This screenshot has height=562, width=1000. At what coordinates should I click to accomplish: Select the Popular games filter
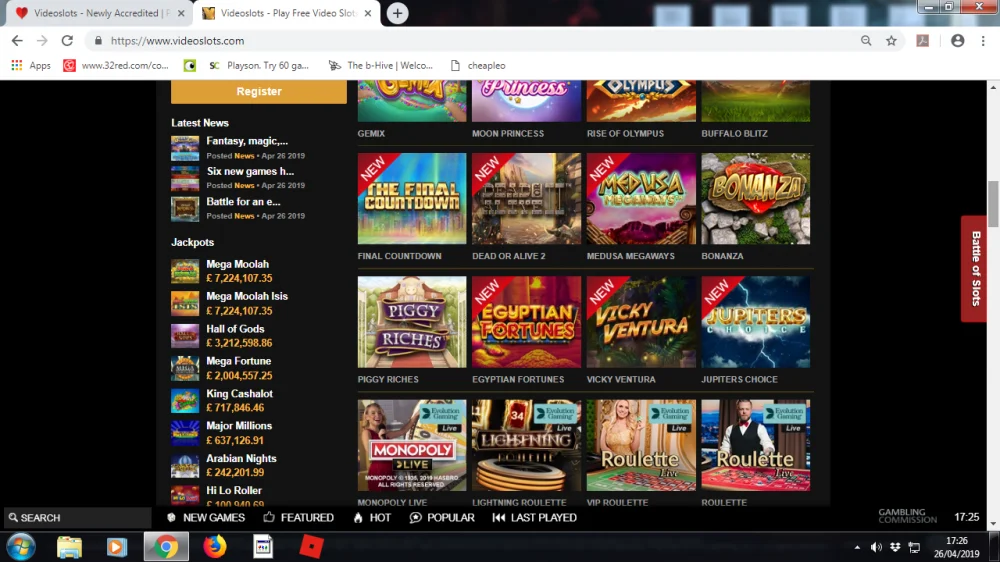[442, 517]
